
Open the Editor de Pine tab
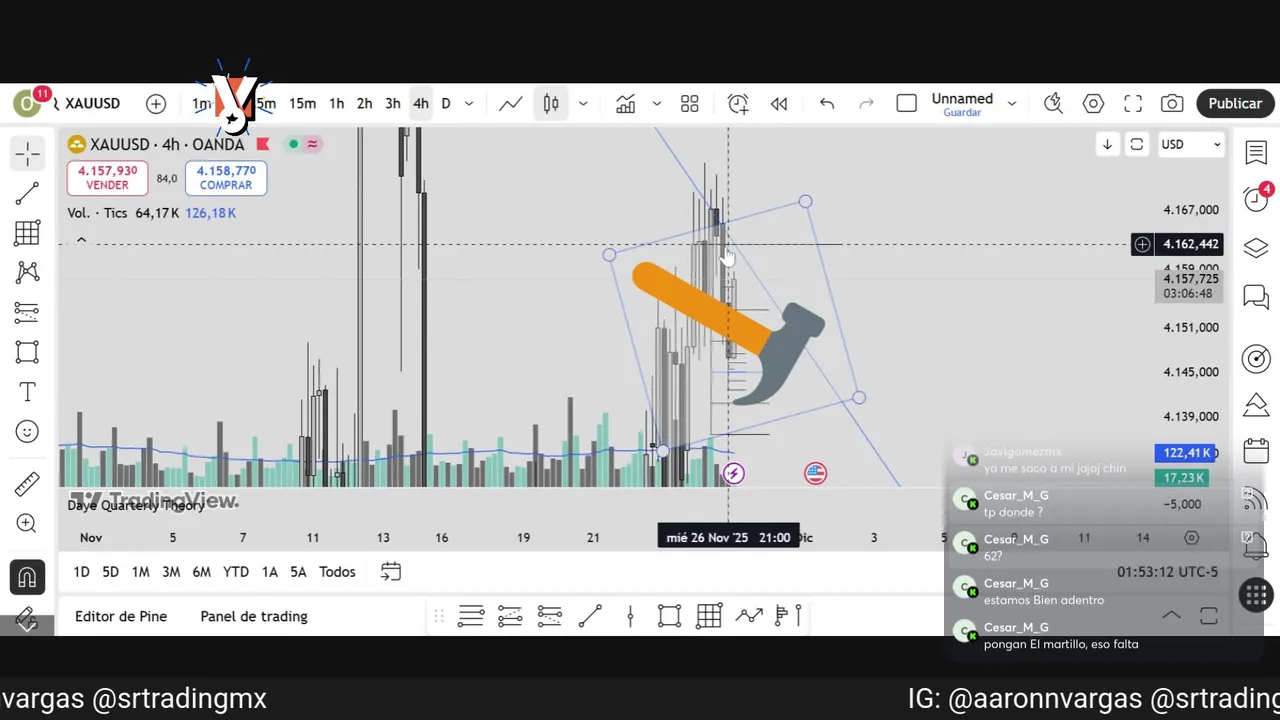coord(121,616)
